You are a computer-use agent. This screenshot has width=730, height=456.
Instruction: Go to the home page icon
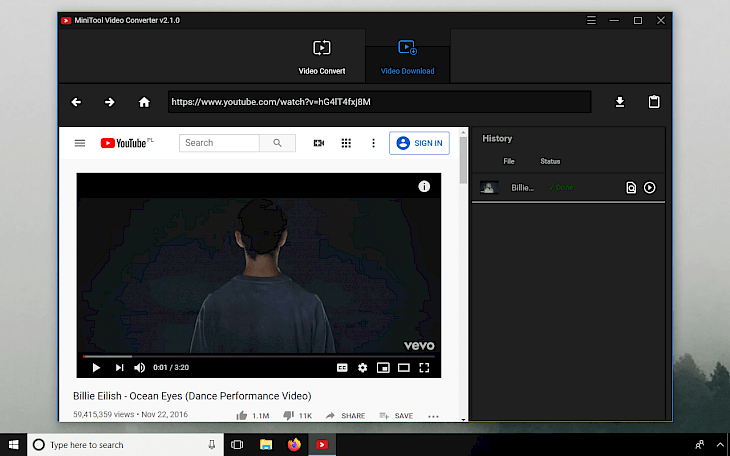[144, 102]
